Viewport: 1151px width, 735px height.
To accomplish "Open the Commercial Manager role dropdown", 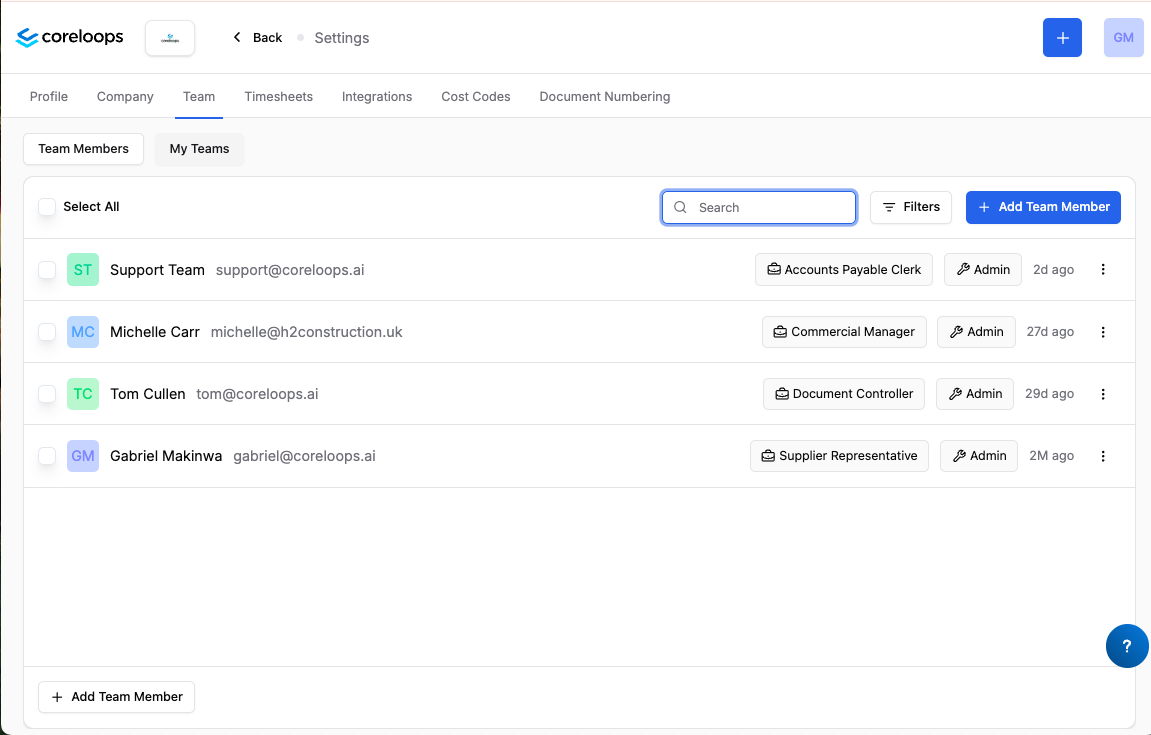I will [x=844, y=332].
